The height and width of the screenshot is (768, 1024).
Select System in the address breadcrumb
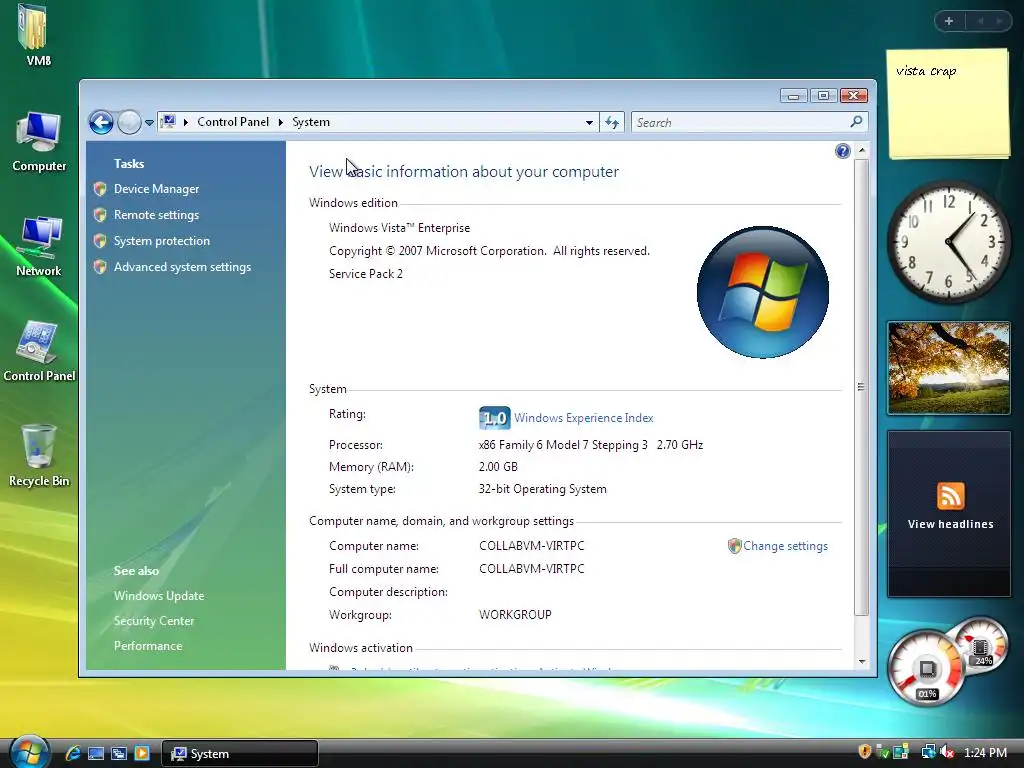[311, 122]
